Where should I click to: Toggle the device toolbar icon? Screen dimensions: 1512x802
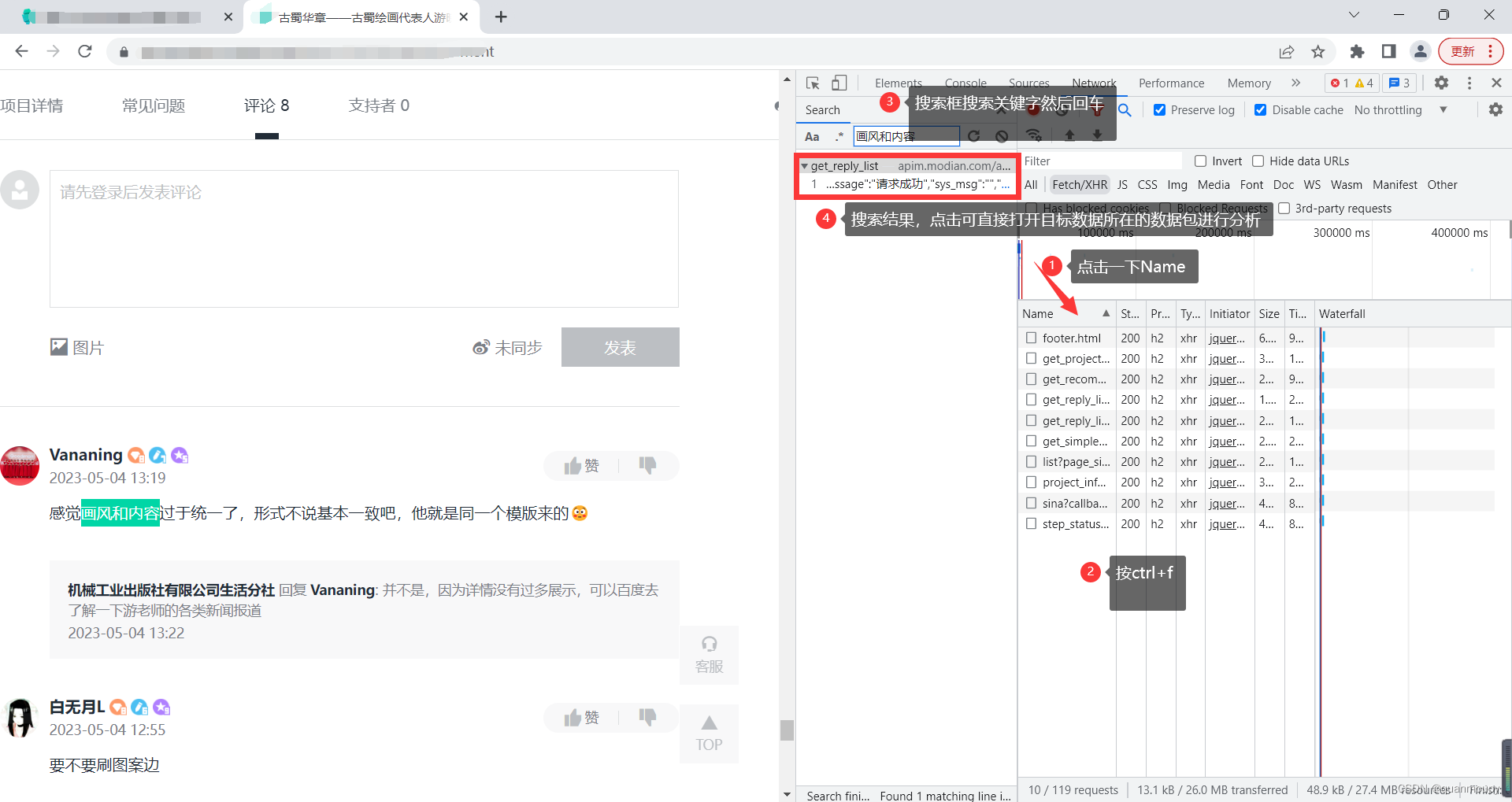[x=839, y=83]
